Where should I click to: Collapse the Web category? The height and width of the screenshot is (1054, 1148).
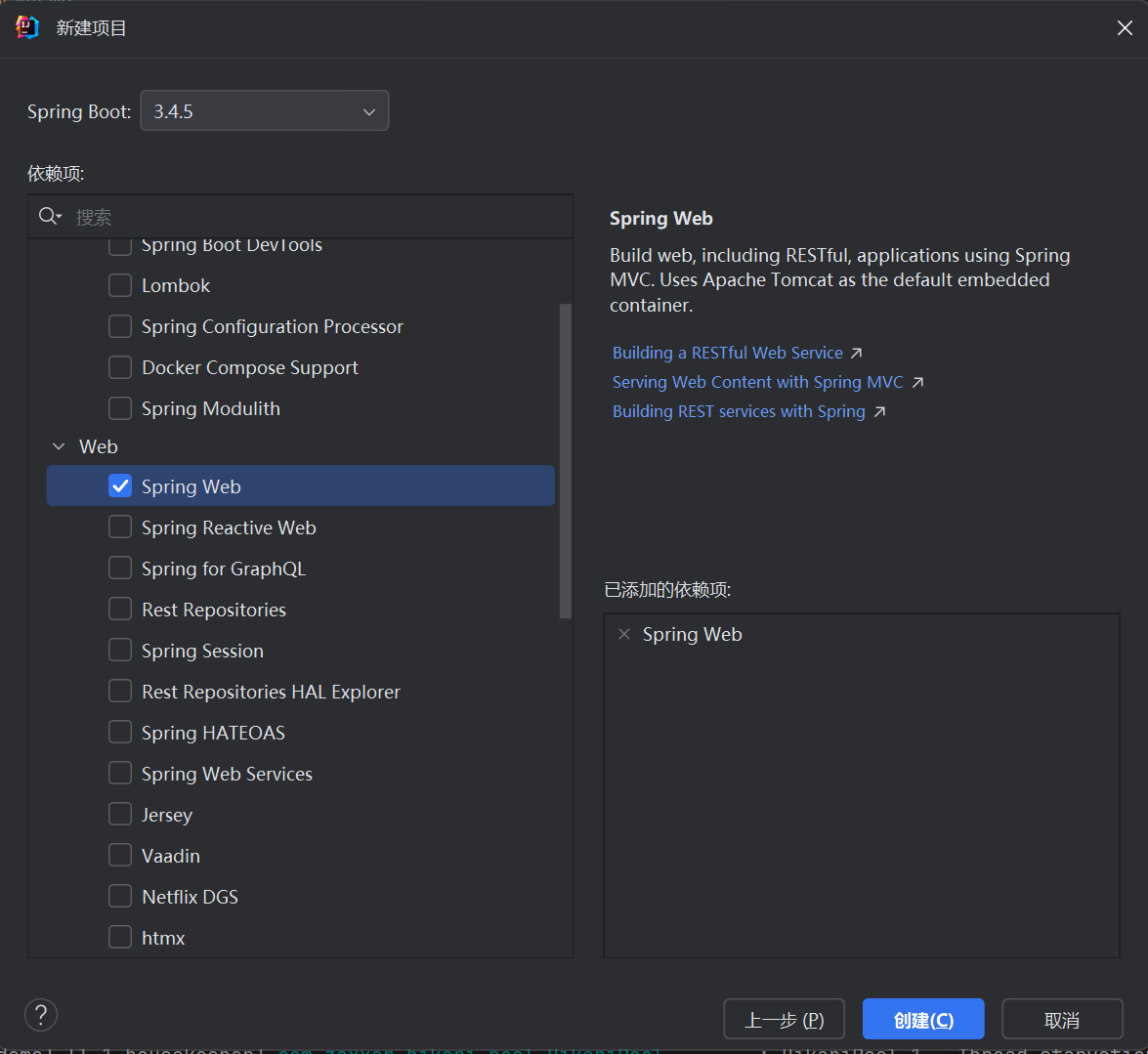pos(60,446)
